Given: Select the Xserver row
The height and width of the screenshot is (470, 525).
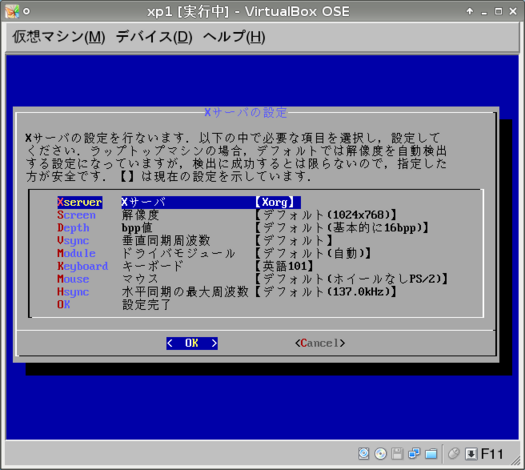Looking at the screenshot, I should pos(179,202).
